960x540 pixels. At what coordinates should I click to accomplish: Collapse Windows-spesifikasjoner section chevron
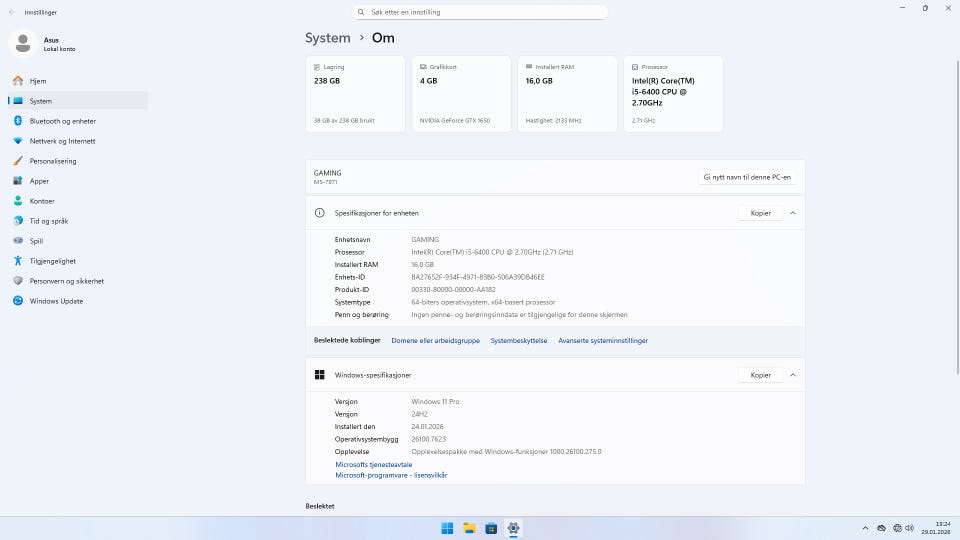(x=793, y=375)
